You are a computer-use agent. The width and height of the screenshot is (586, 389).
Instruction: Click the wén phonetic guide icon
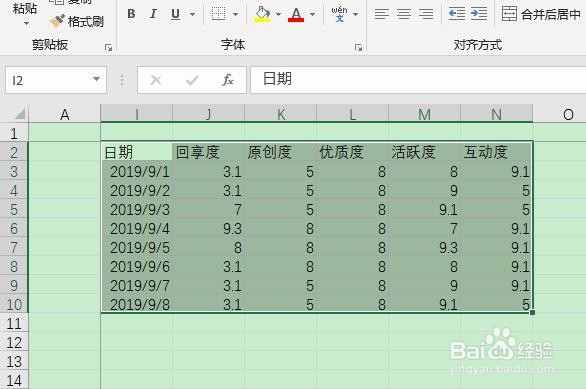pos(339,14)
